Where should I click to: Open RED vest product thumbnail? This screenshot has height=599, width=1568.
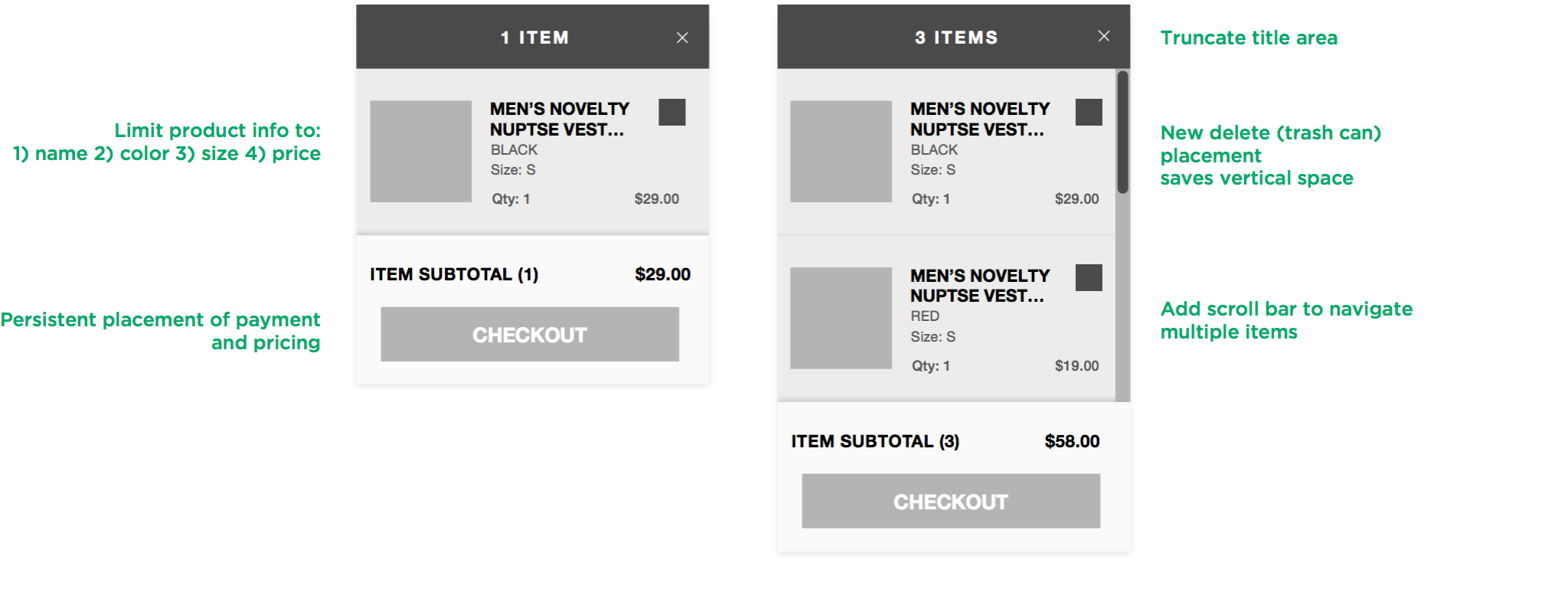pyautogui.click(x=841, y=318)
